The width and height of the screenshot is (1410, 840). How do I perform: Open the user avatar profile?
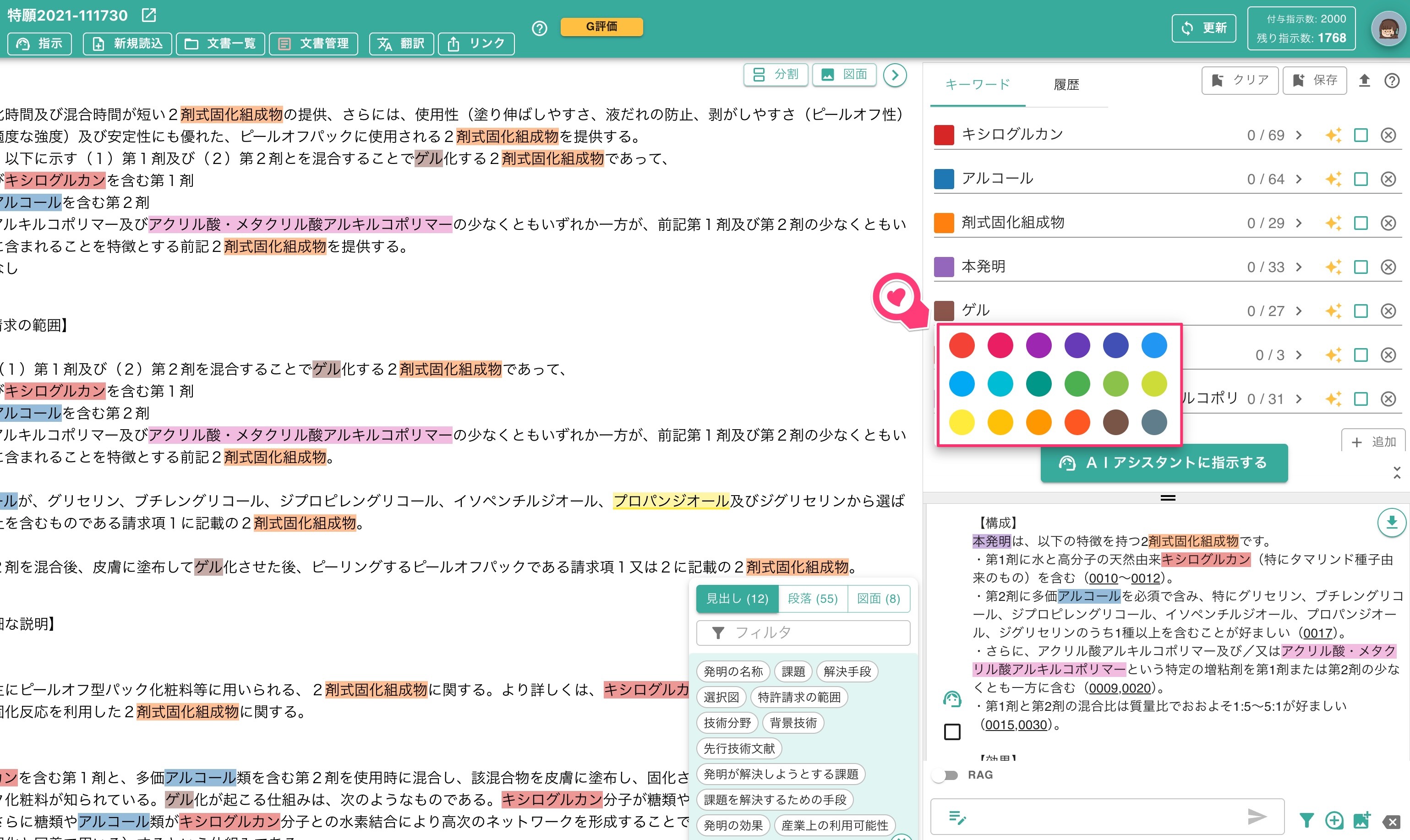coord(1388,29)
